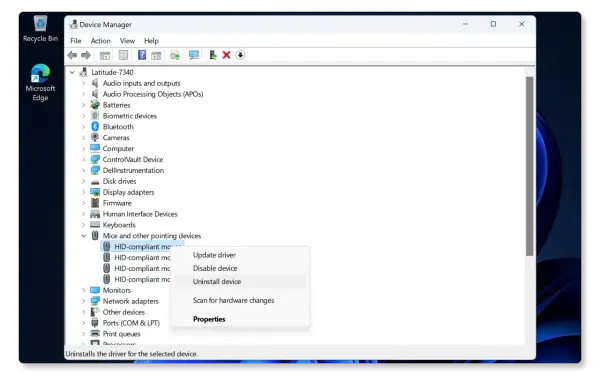Click the Latitude-7340 computer name
The width and height of the screenshot is (600, 375).
pyautogui.click(x=112, y=72)
